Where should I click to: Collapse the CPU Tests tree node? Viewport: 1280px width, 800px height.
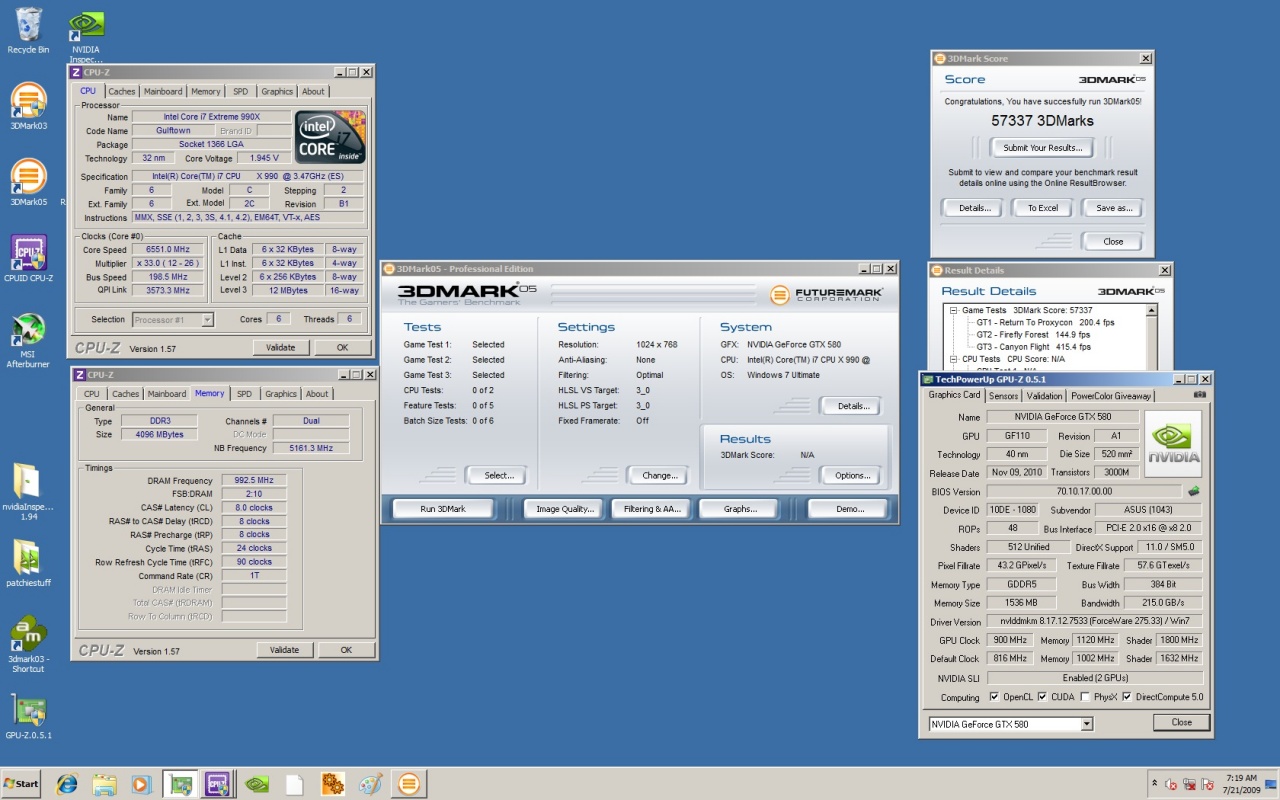(954, 359)
